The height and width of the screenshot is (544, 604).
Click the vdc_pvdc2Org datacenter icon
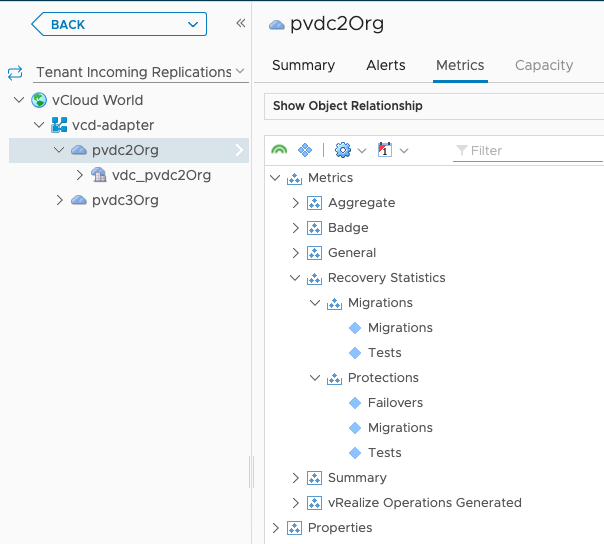[99, 175]
